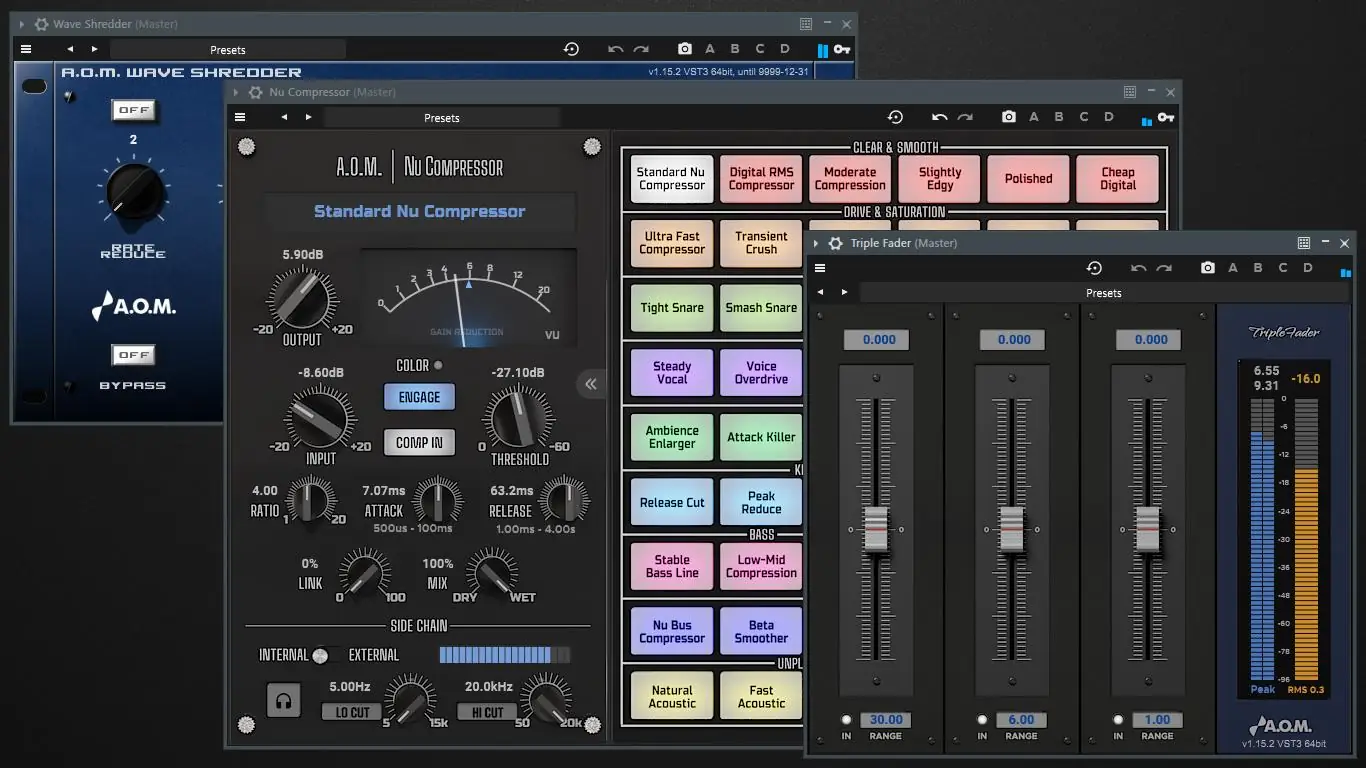
Task: Expand the Nu Compressor title bar triangle
Action: [236, 92]
